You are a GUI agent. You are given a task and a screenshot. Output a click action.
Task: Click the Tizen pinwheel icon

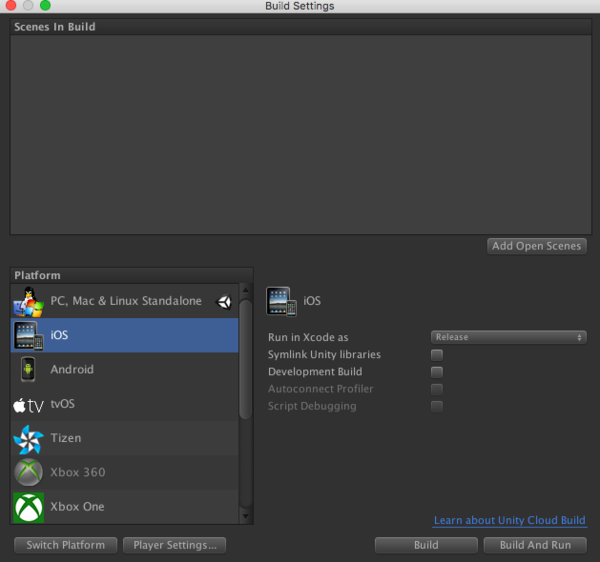[x=28, y=439]
